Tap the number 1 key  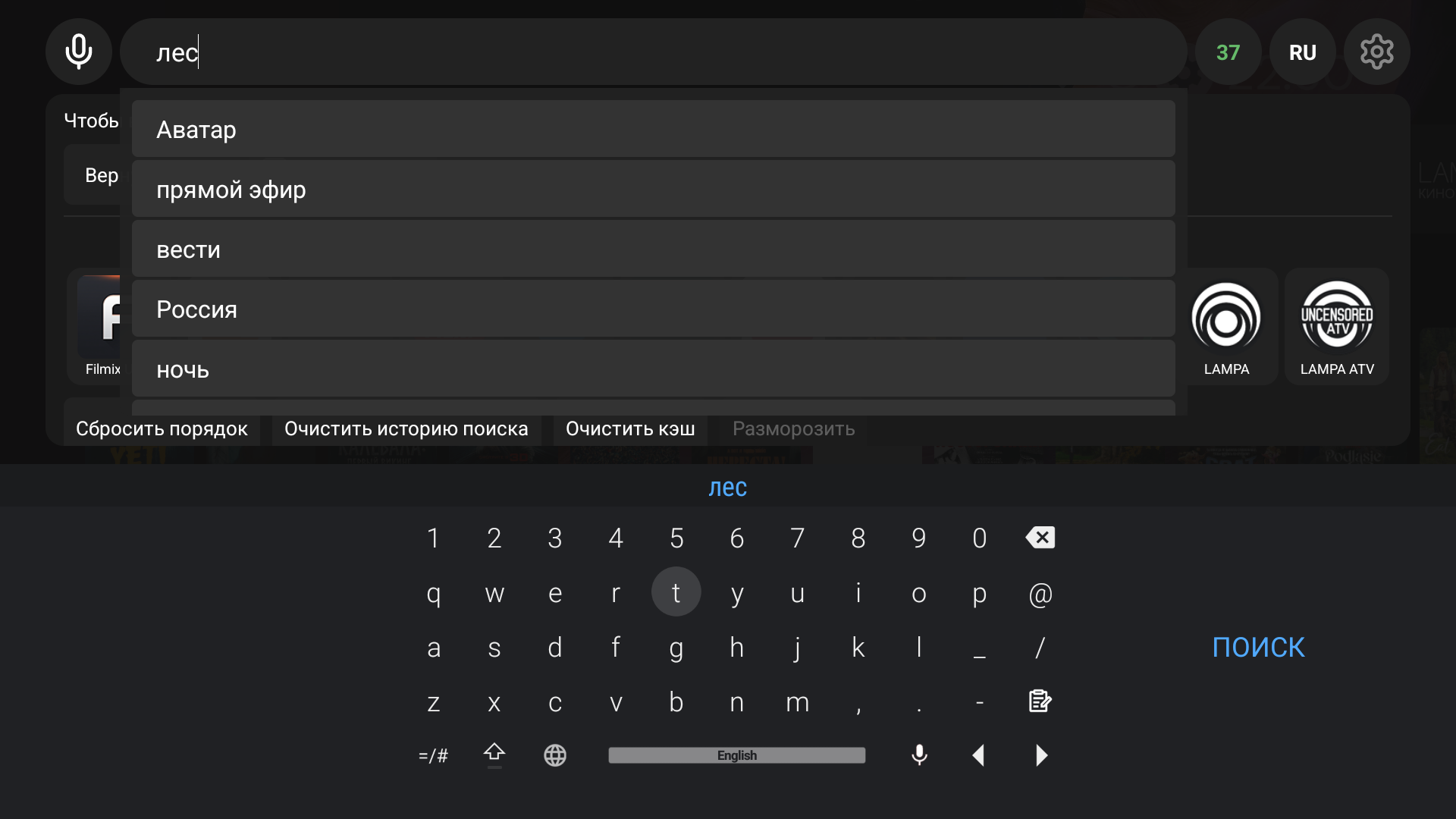pyautogui.click(x=434, y=538)
